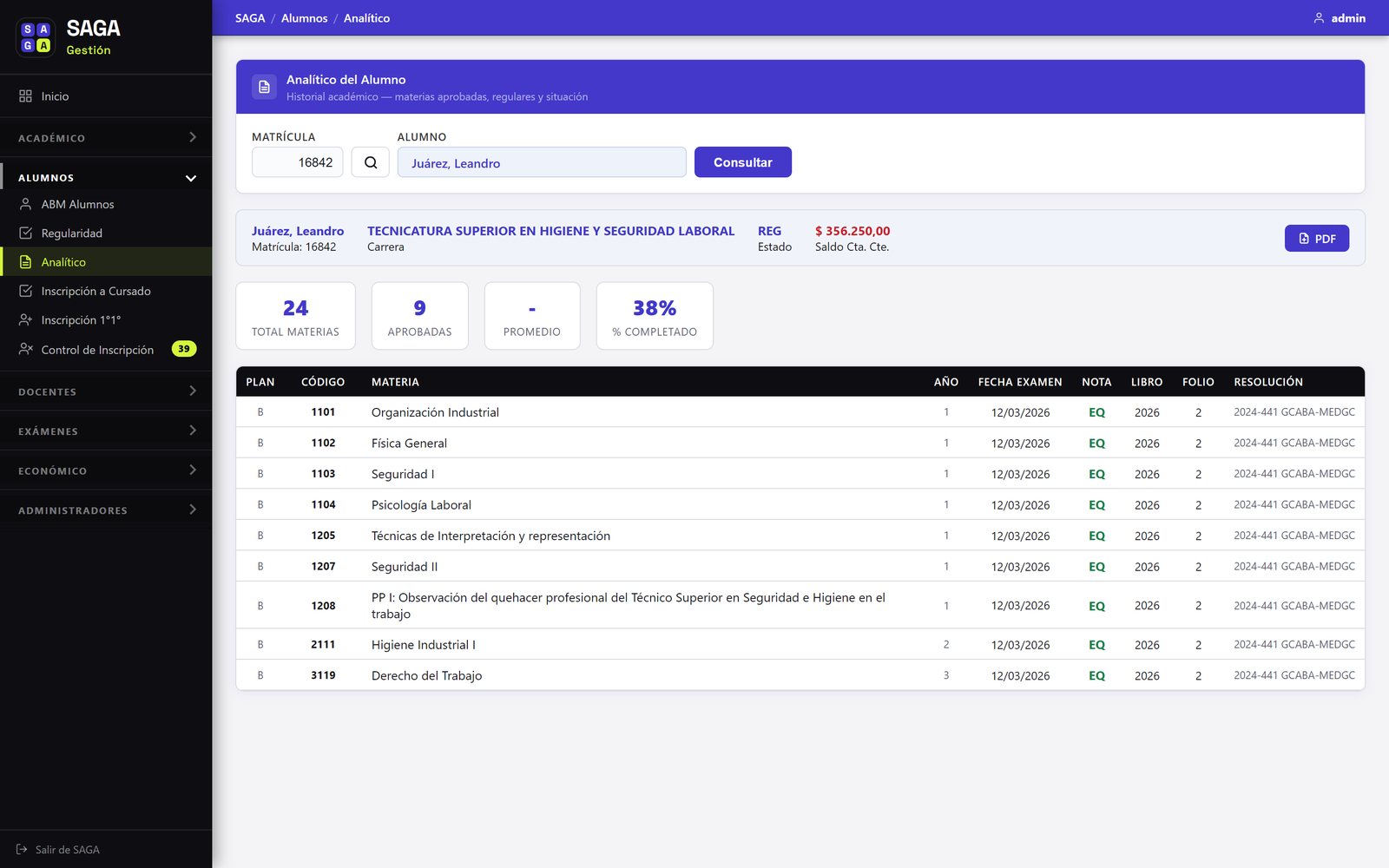Expand the Exámenes sidebar section
The height and width of the screenshot is (868, 1389).
[x=106, y=431]
